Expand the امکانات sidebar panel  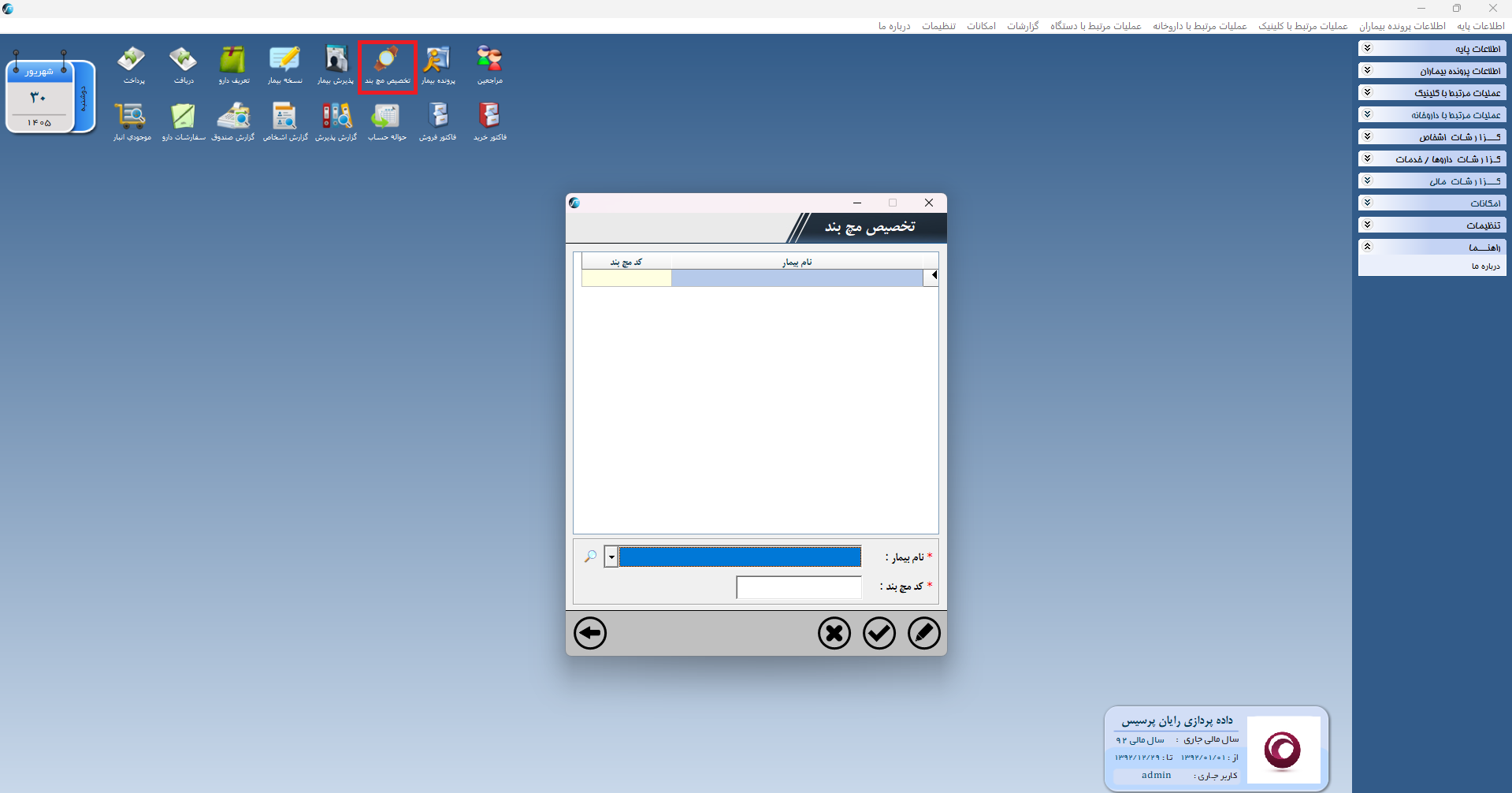click(1432, 203)
